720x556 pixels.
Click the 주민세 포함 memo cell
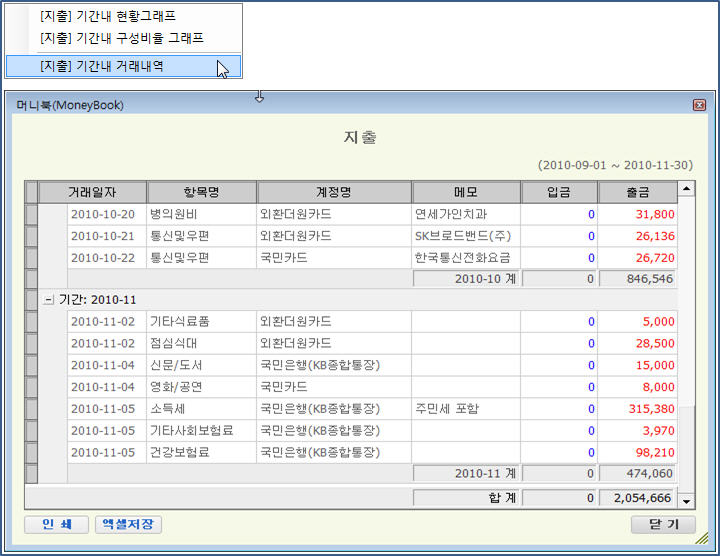point(466,409)
